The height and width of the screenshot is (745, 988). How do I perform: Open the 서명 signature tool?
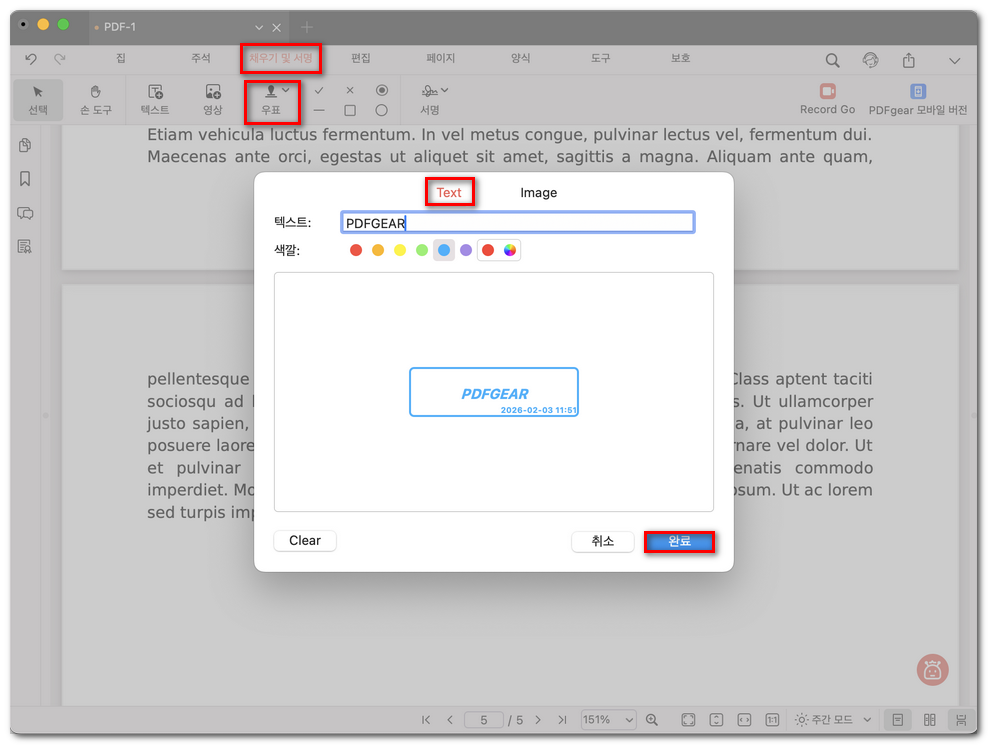(430, 100)
